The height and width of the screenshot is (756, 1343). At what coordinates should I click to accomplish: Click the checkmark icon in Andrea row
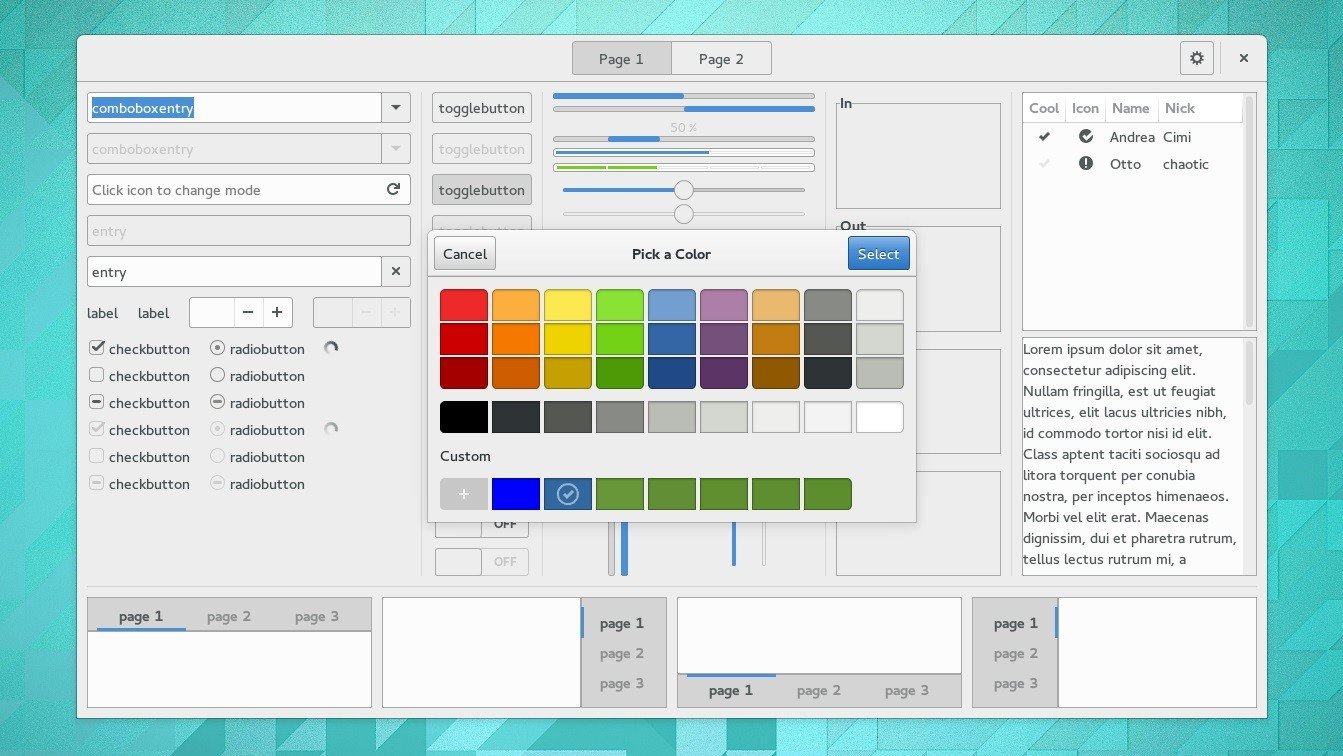pyautogui.click(x=1086, y=137)
